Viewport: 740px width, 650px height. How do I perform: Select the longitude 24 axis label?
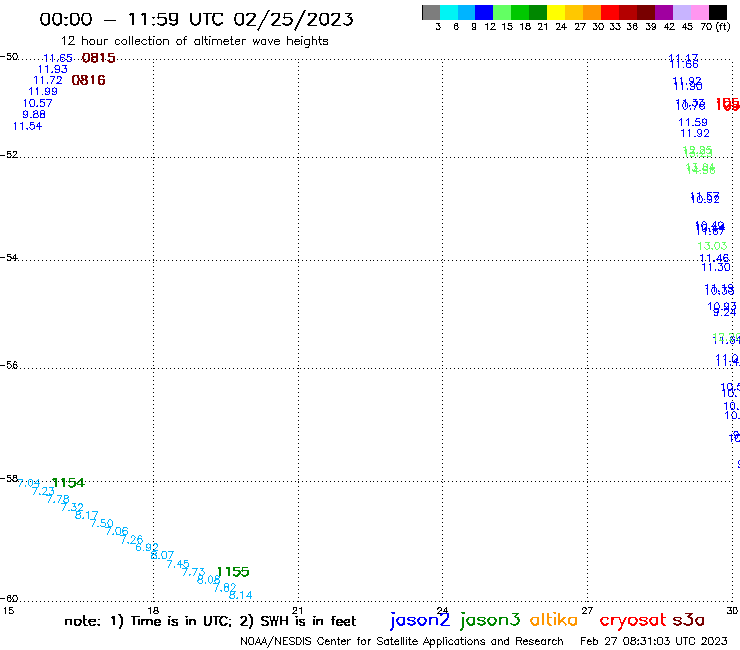pyautogui.click(x=442, y=610)
